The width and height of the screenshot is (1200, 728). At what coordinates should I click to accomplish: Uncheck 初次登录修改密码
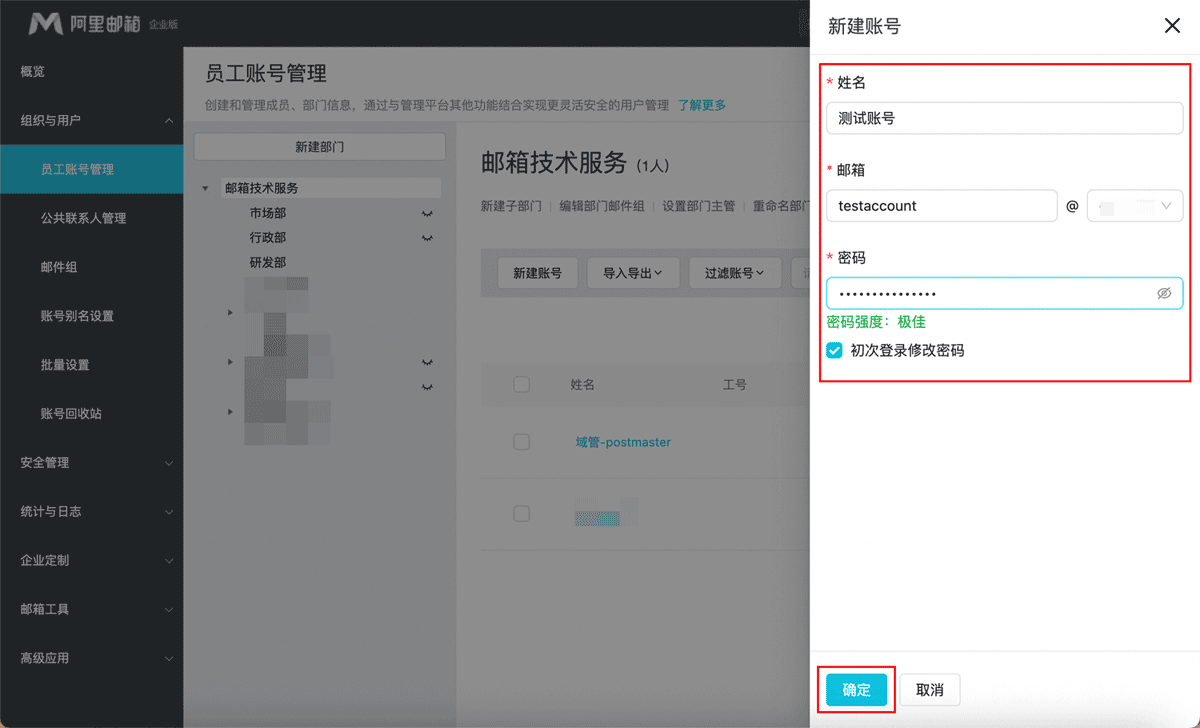tap(833, 349)
